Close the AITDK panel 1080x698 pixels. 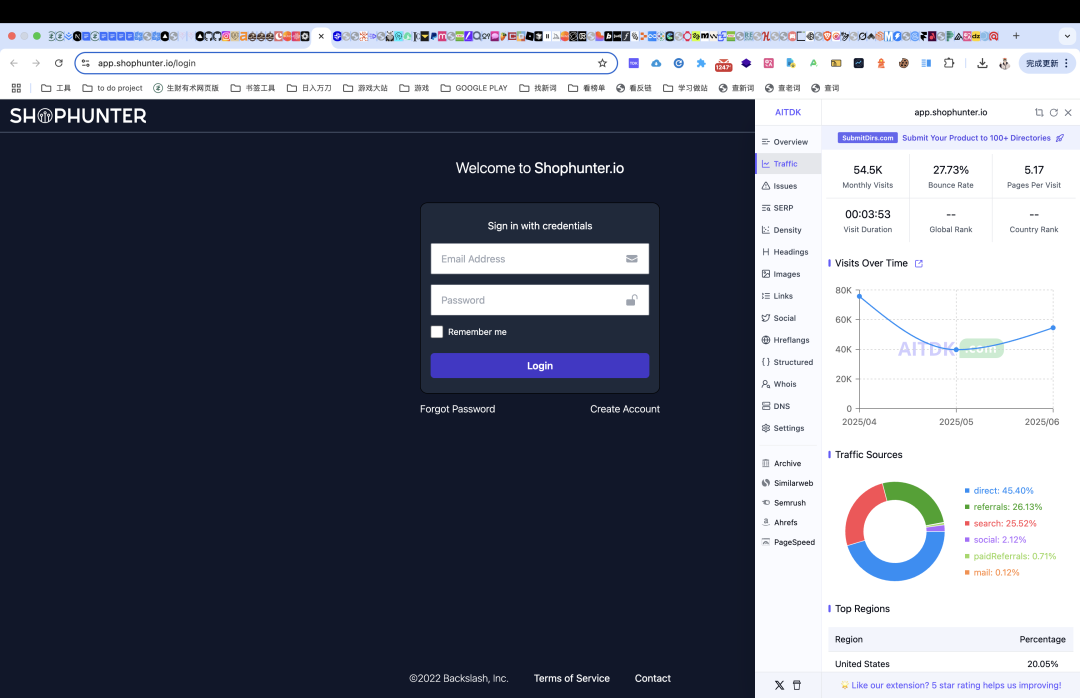point(1068,112)
